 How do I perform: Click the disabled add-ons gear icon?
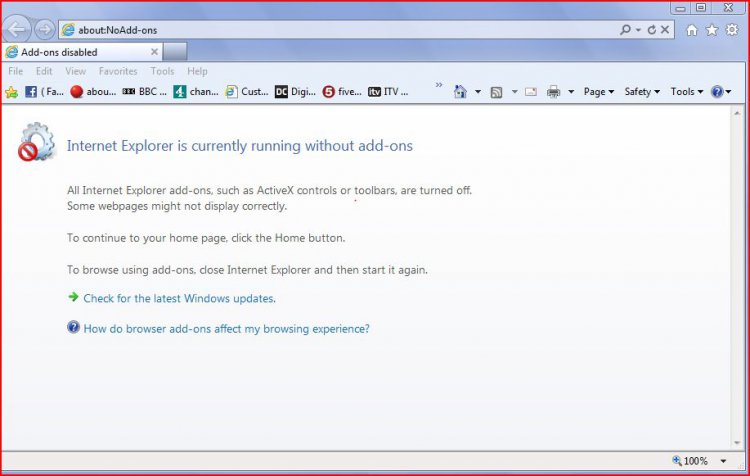point(37,142)
